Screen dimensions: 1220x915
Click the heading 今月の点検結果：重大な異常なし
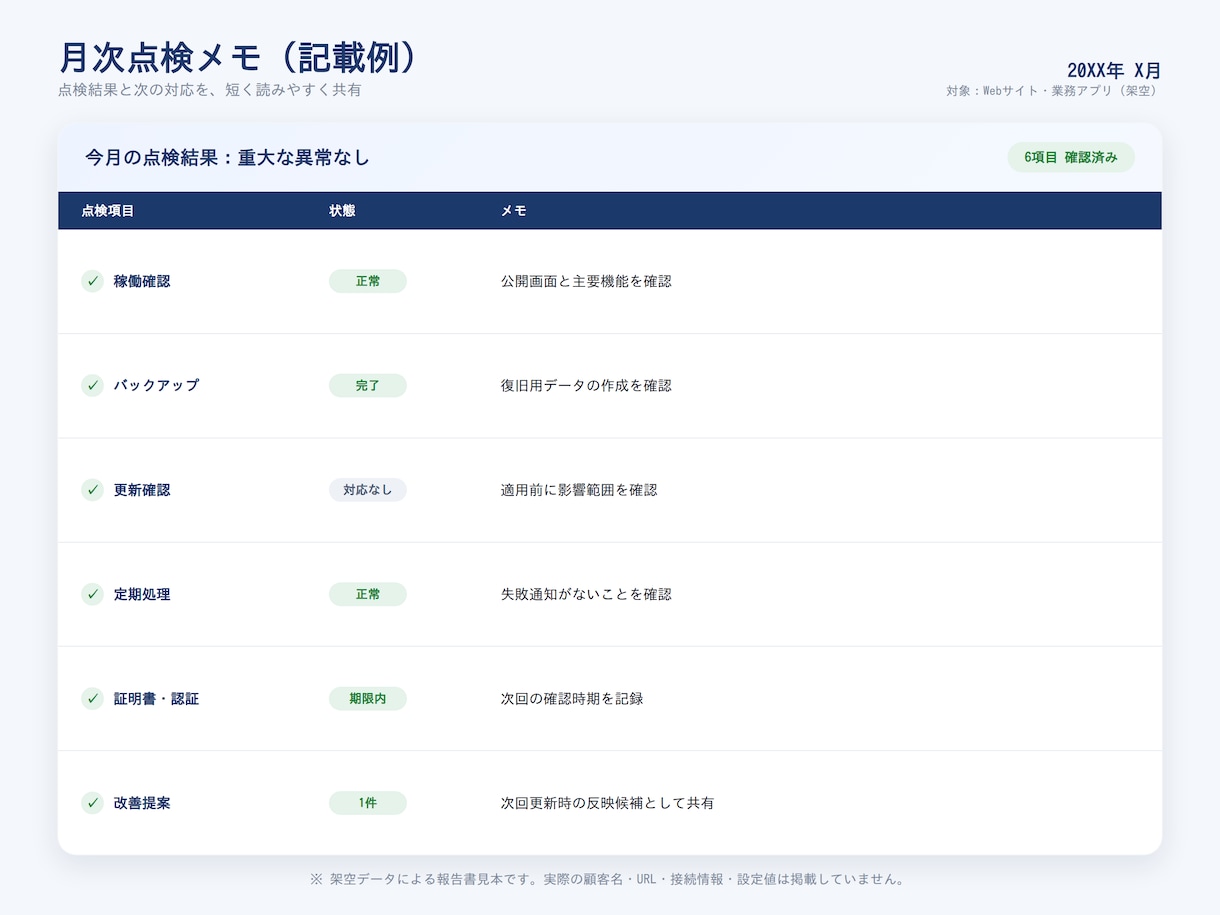coord(228,157)
